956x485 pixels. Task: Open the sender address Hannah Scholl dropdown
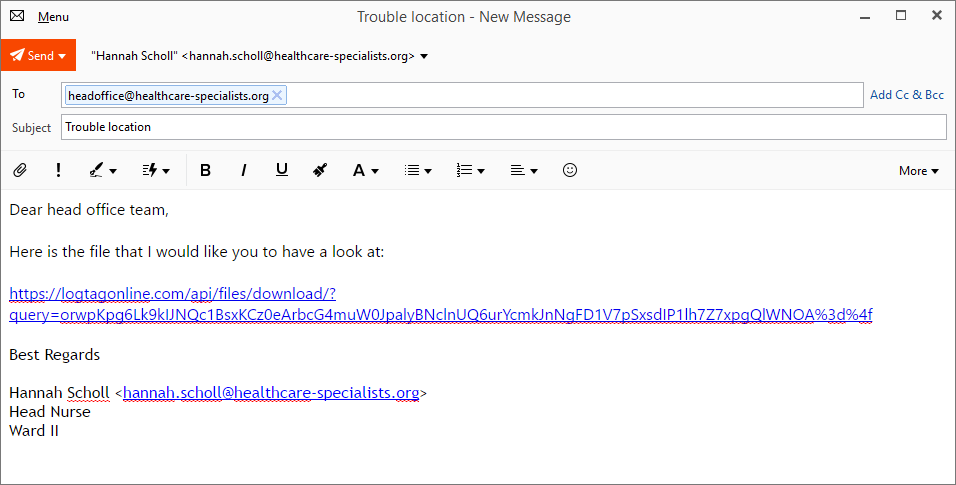pos(424,57)
